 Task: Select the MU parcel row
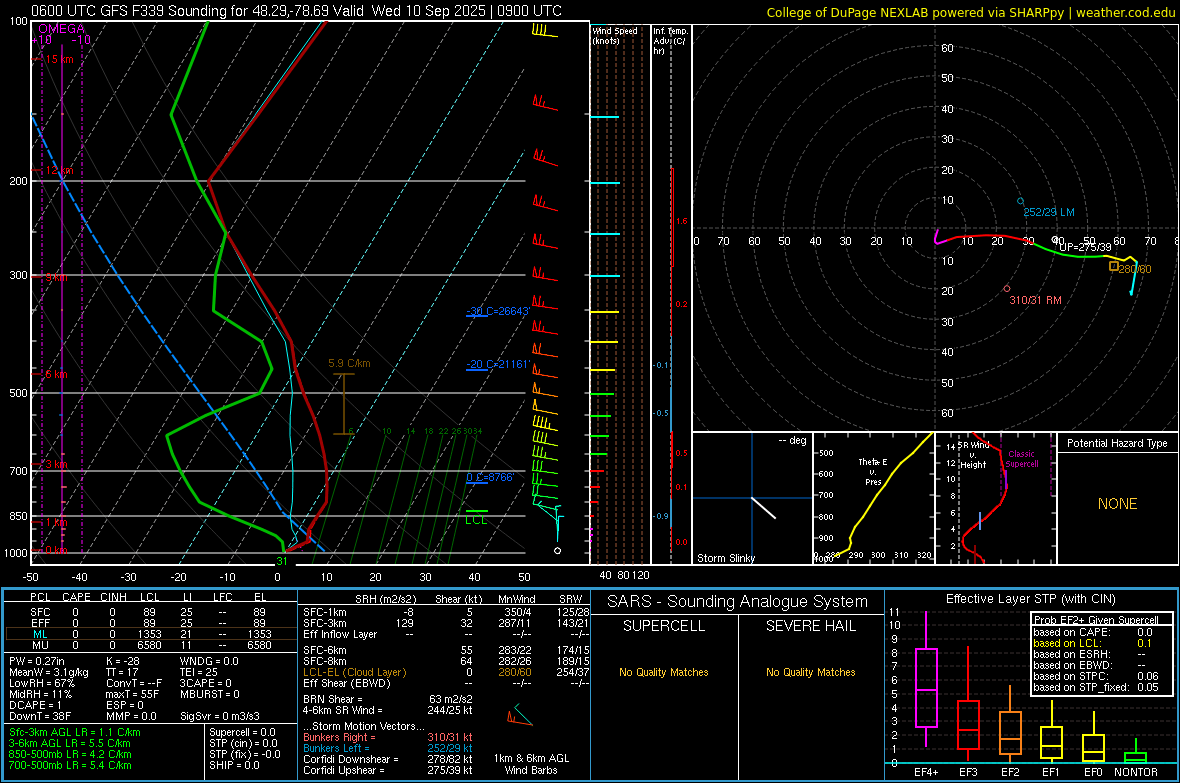coord(151,645)
